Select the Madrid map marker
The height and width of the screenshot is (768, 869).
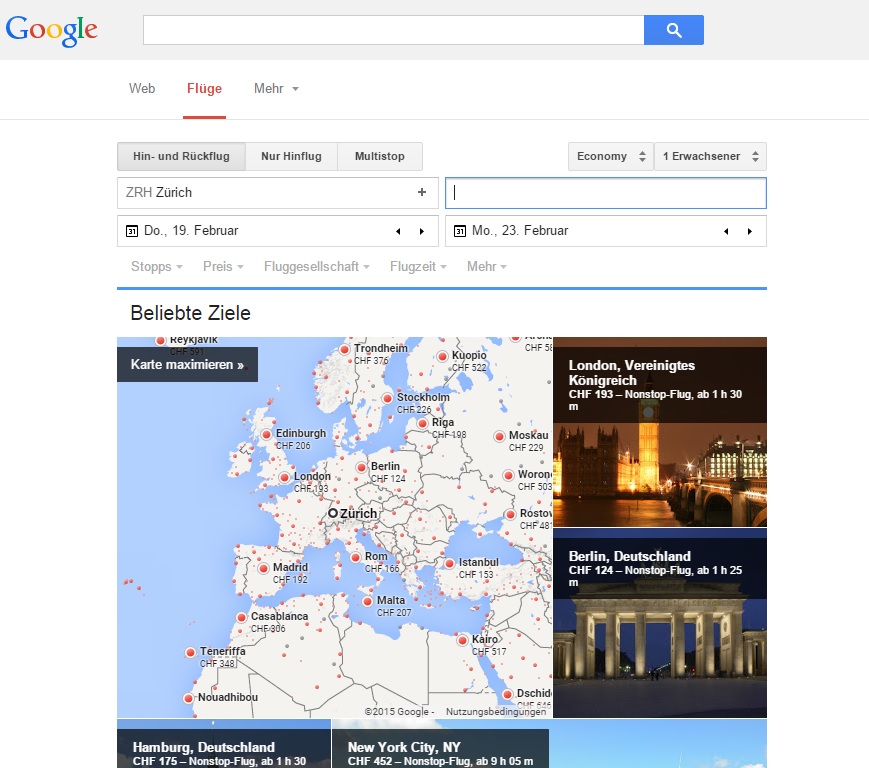click(x=263, y=568)
